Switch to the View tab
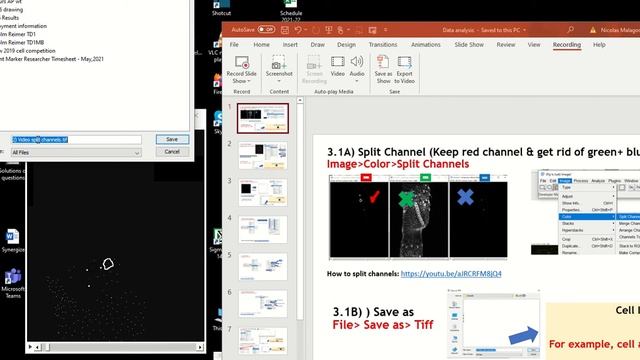The width and height of the screenshot is (640, 360). 534,44
